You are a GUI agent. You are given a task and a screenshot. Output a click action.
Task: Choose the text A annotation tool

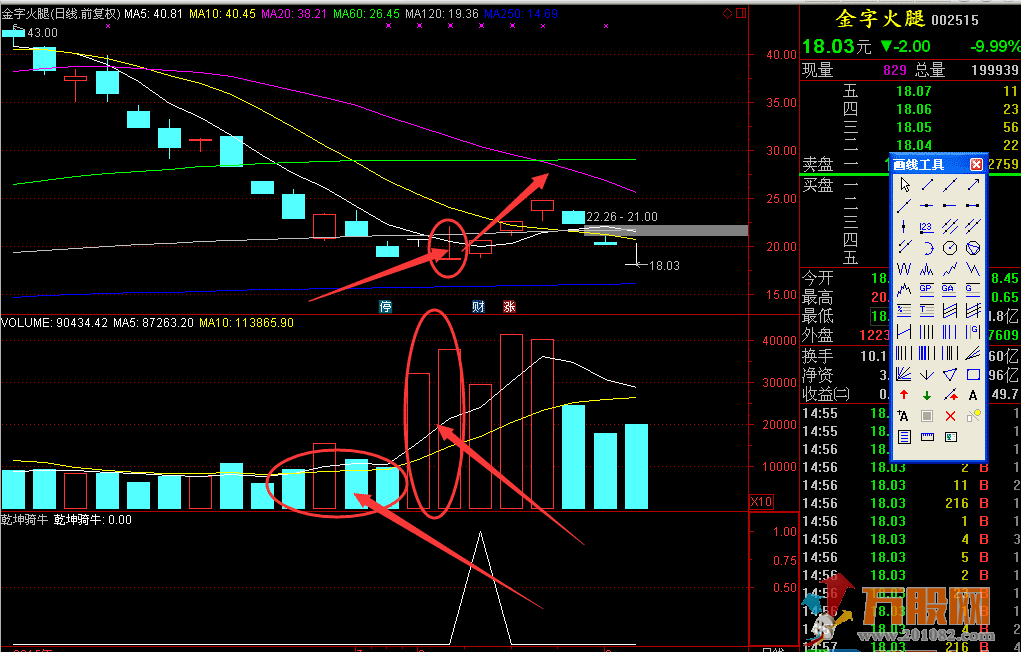point(973,395)
